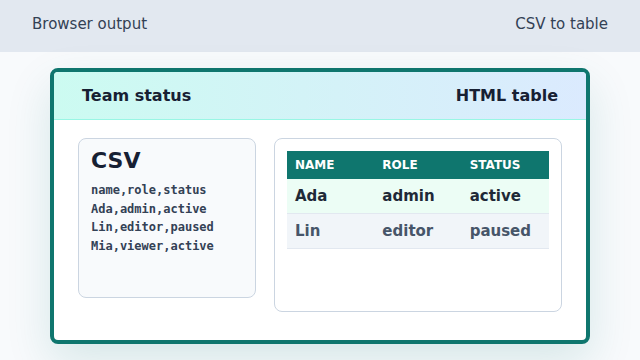
Task: Click the large 'CSV' heading
Action: coord(116,160)
